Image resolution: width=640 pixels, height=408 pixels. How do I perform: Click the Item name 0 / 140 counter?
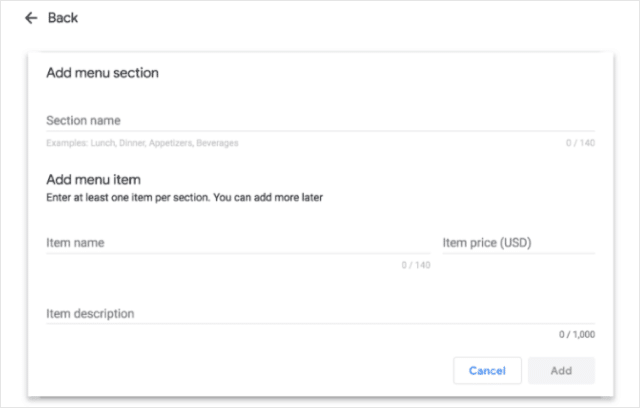pyautogui.click(x=416, y=265)
